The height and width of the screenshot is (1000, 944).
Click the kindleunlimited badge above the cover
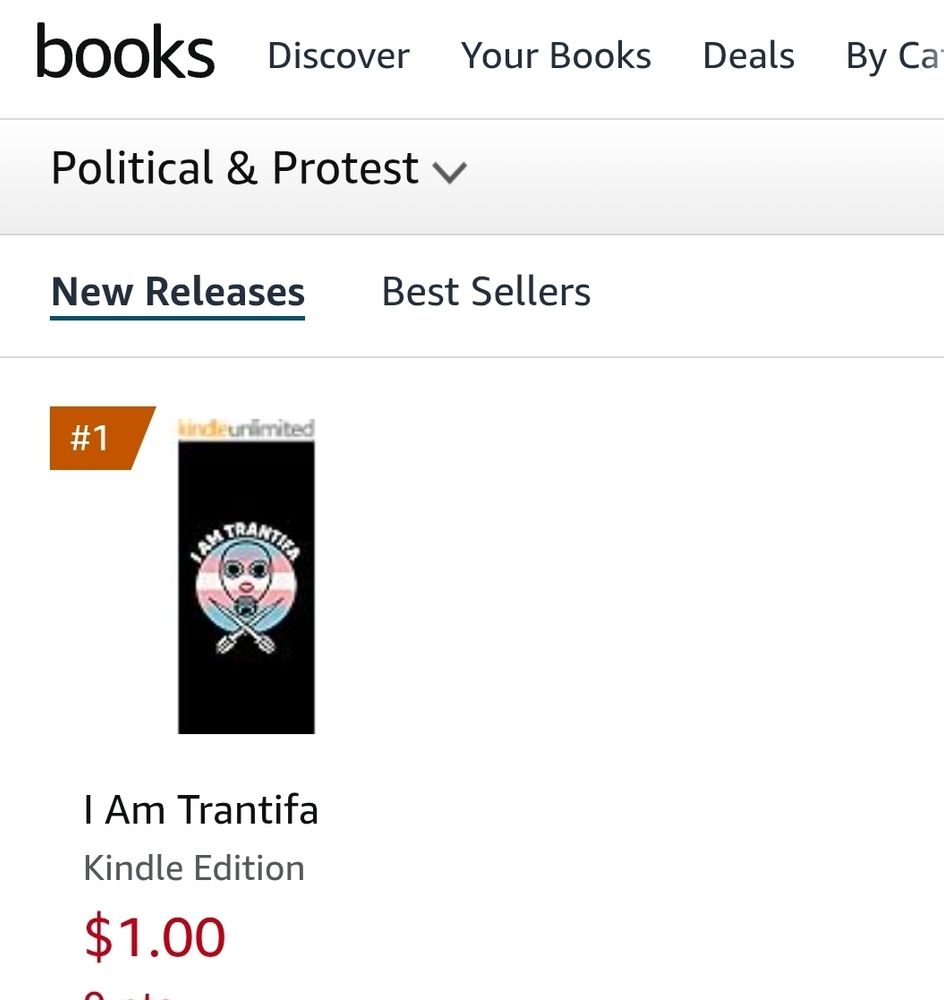[x=246, y=429]
